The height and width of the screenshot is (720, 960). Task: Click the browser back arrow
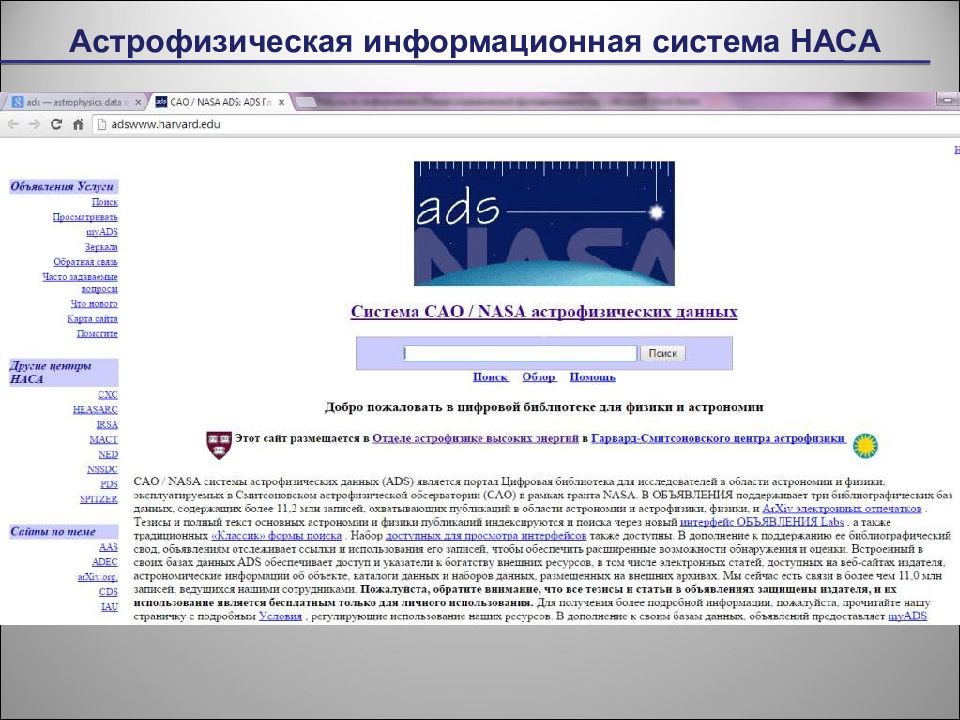tap(13, 124)
